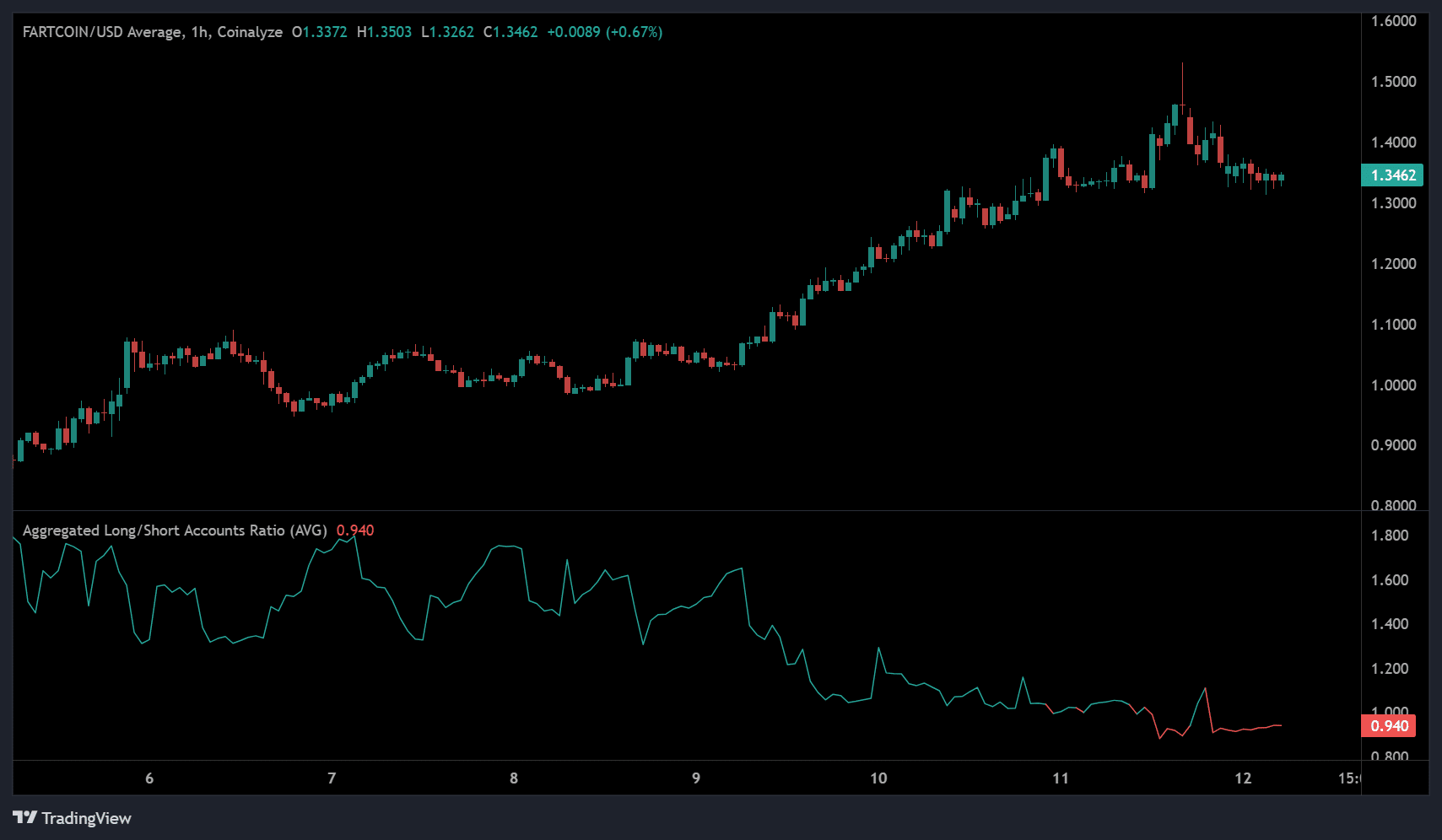
Task: Click the 0.940 value beside the indicator title
Action: point(355,530)
